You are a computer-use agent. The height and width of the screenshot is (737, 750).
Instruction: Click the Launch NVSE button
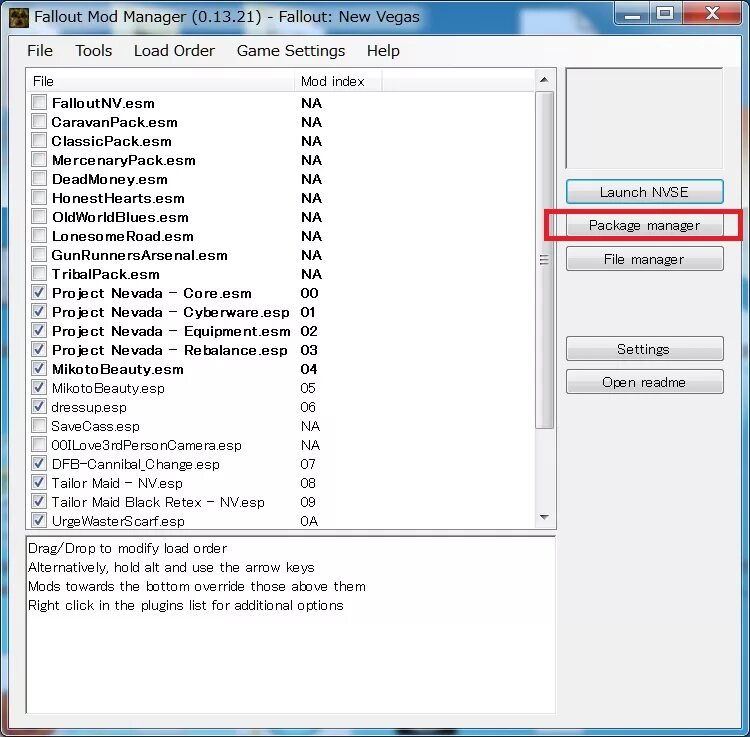tap(644, 192)
